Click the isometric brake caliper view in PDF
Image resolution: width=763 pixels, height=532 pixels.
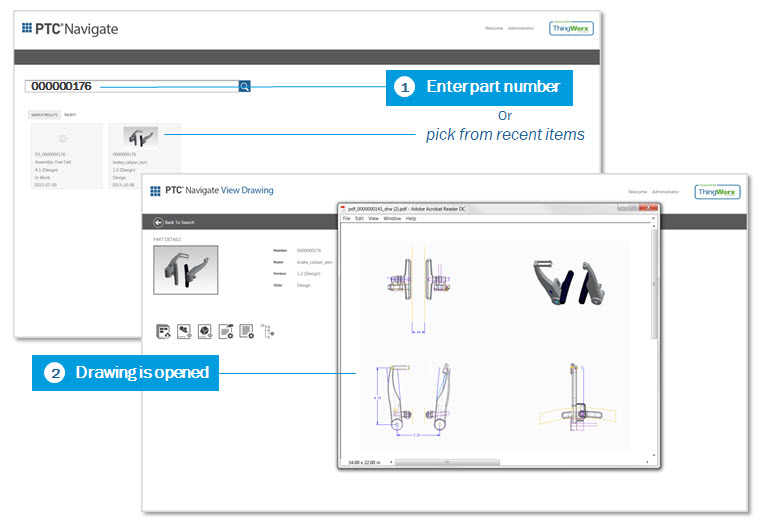[x=569, y=282]
